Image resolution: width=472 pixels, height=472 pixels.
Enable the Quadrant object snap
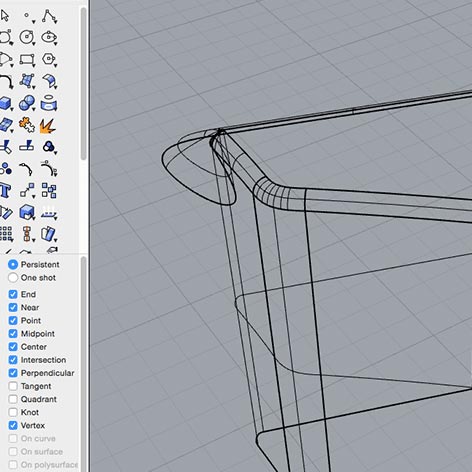pos(13,399)
